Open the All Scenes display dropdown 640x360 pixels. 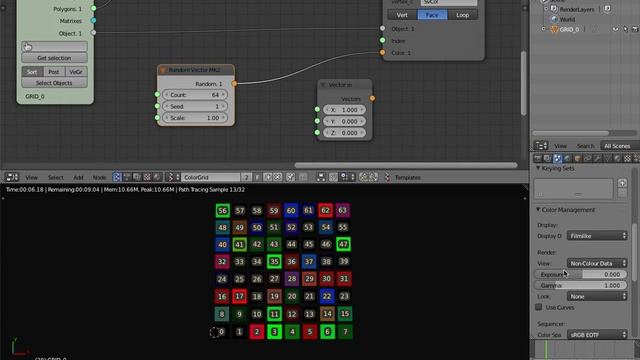[x=620, y=146]
